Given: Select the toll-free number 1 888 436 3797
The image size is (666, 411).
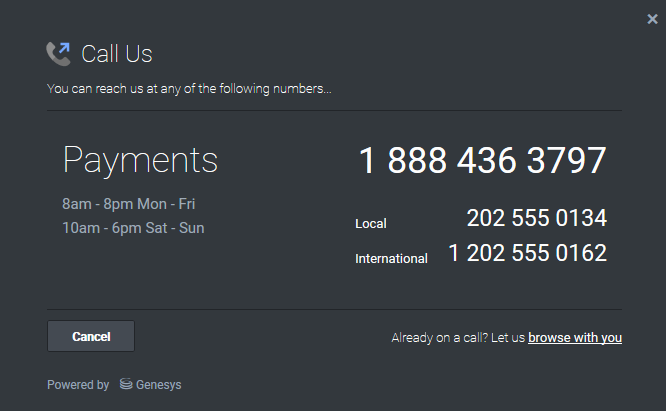Looking at the screenshot, I should tap(482, 161).
